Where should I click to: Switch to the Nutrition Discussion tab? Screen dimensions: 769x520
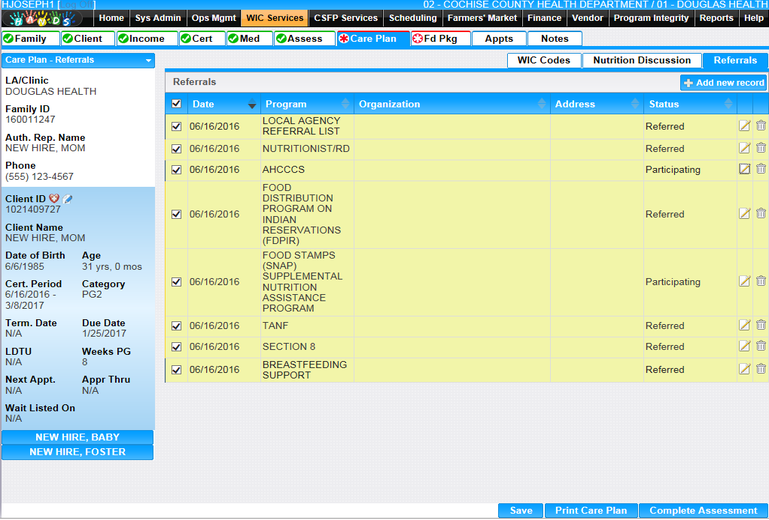(641, 61)
